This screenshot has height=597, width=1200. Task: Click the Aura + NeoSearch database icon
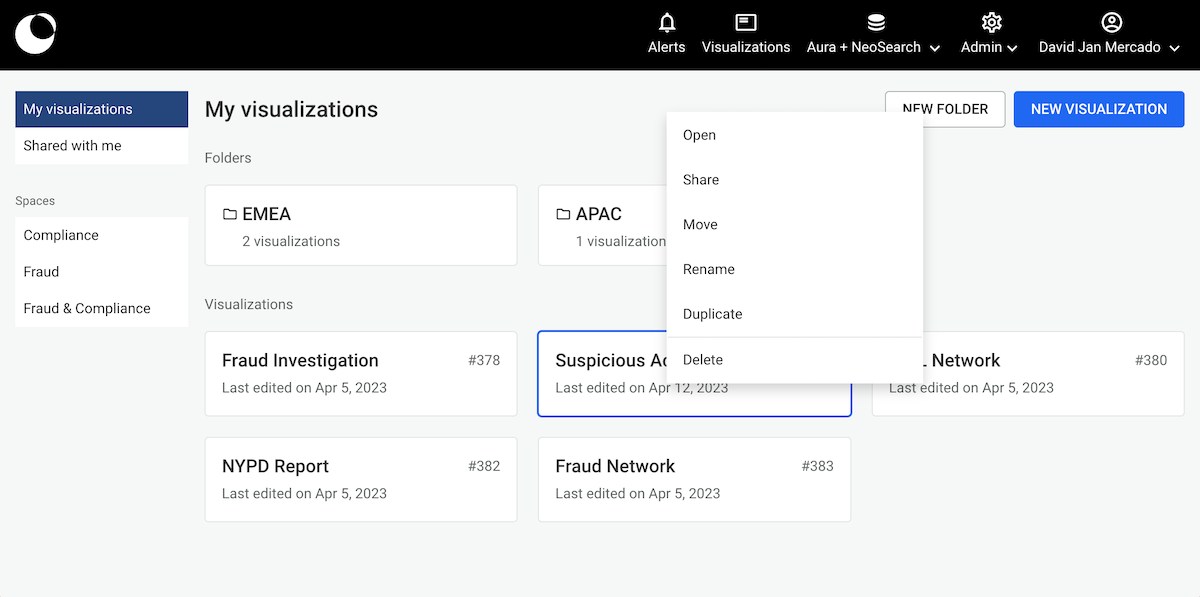875,23
